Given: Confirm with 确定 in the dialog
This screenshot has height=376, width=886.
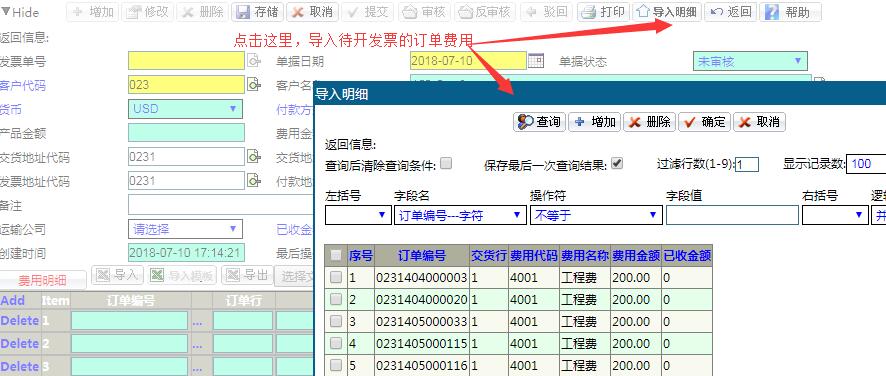Looking at the screenshot, I should pos(704,122).
